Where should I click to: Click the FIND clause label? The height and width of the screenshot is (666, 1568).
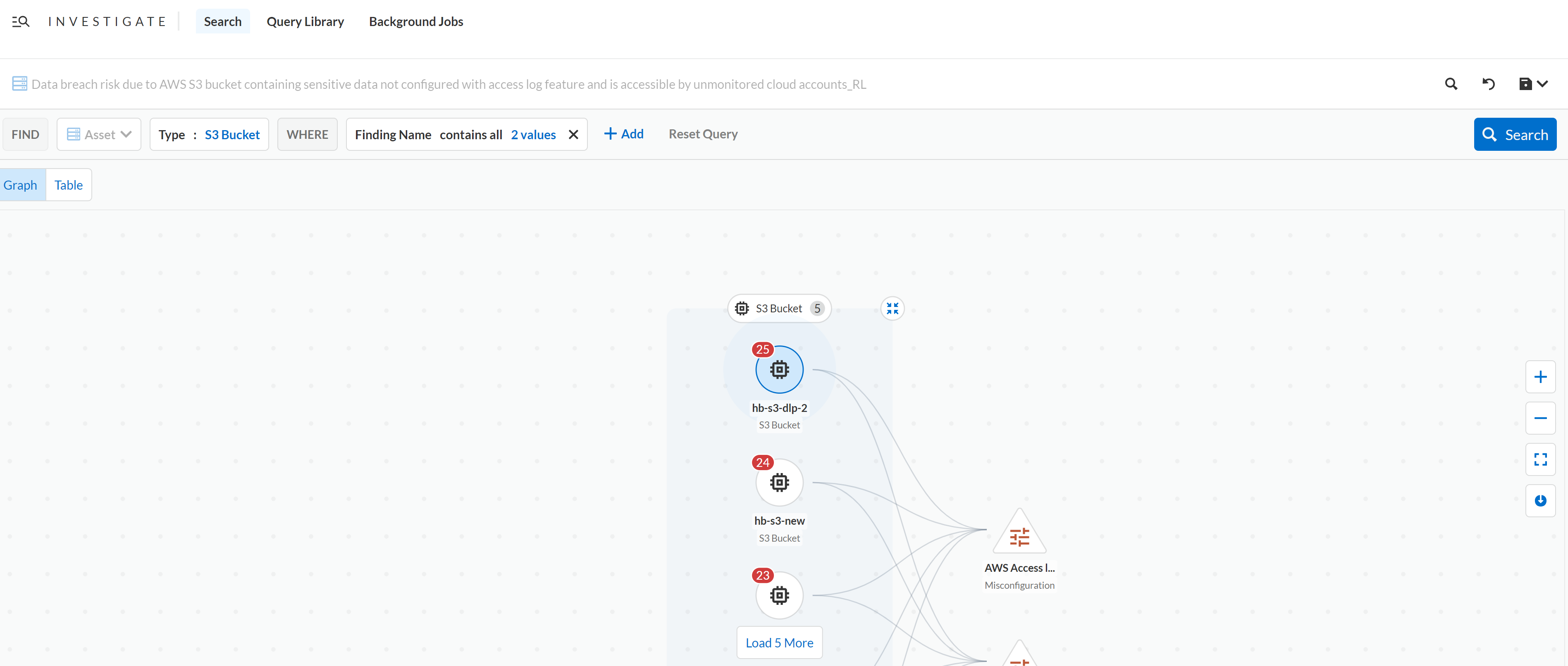25,134
